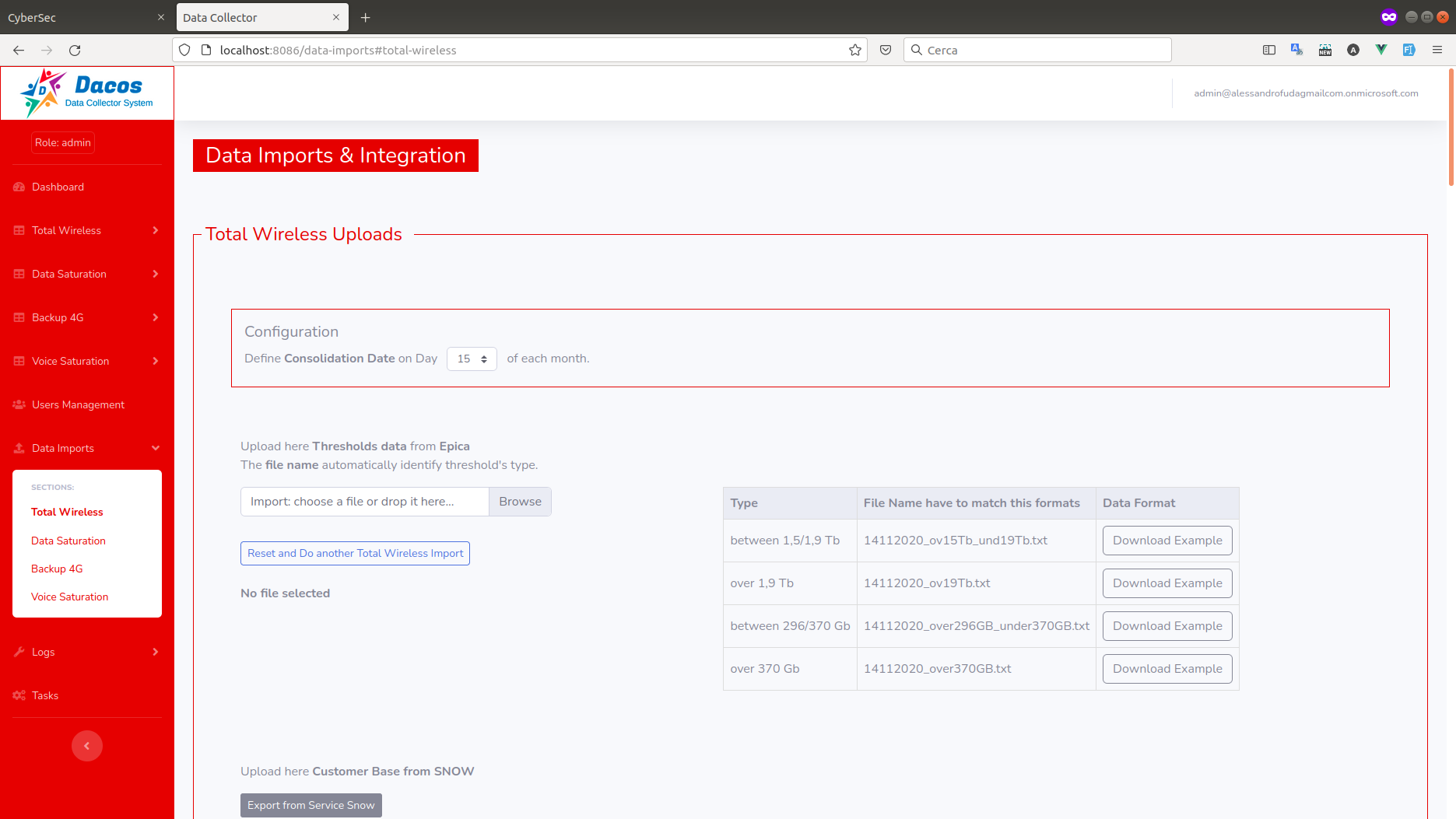
Task: Click the 14112020_ov19Tb.txt file name cell
Action: (976, 583)
